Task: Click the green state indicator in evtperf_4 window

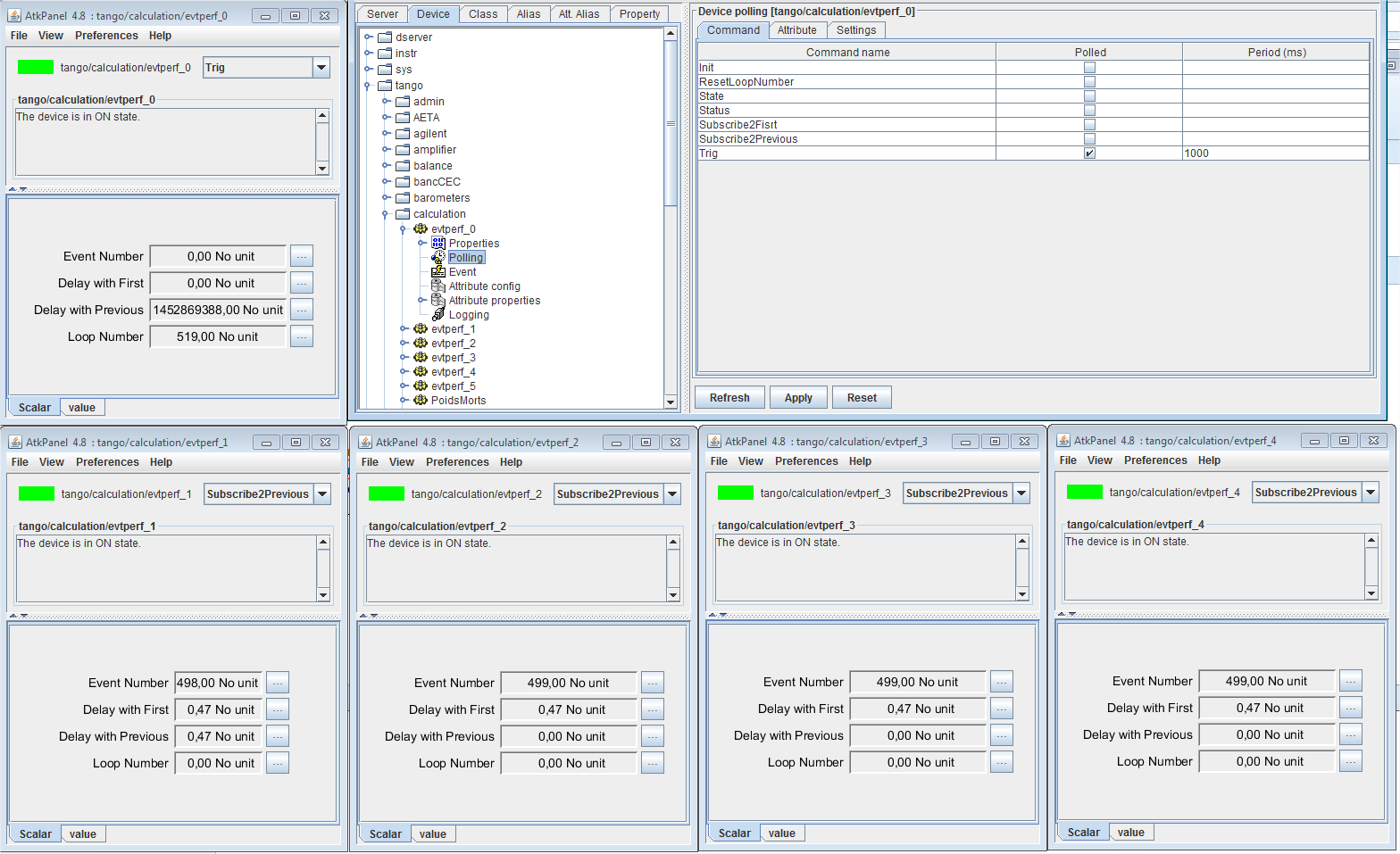Action: (x=1085, y=492)
